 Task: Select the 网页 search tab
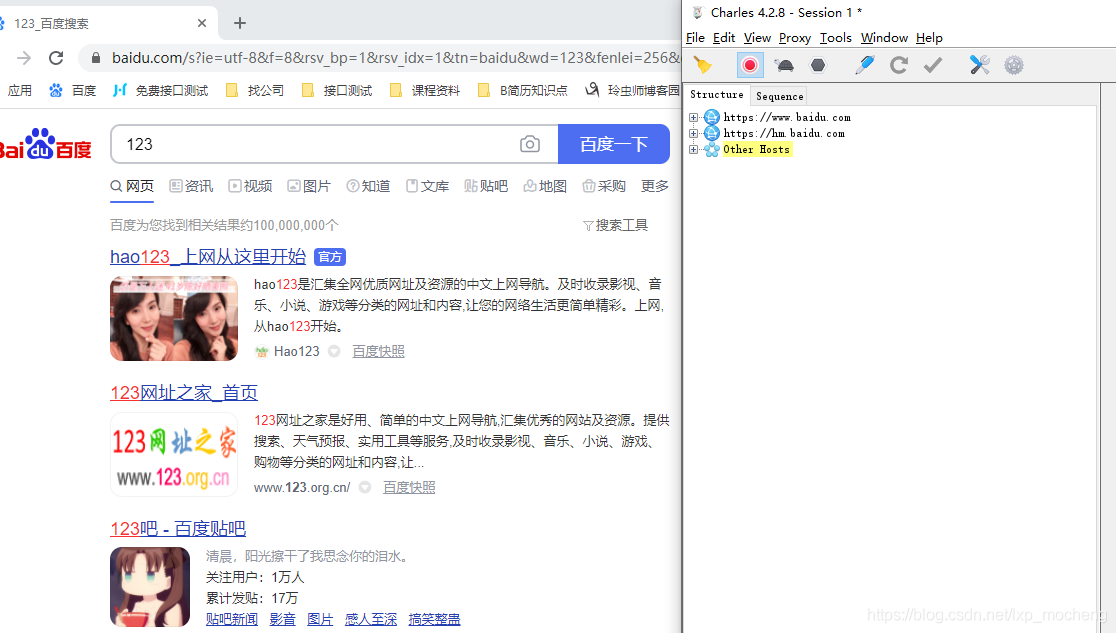(x=132, y=187)
